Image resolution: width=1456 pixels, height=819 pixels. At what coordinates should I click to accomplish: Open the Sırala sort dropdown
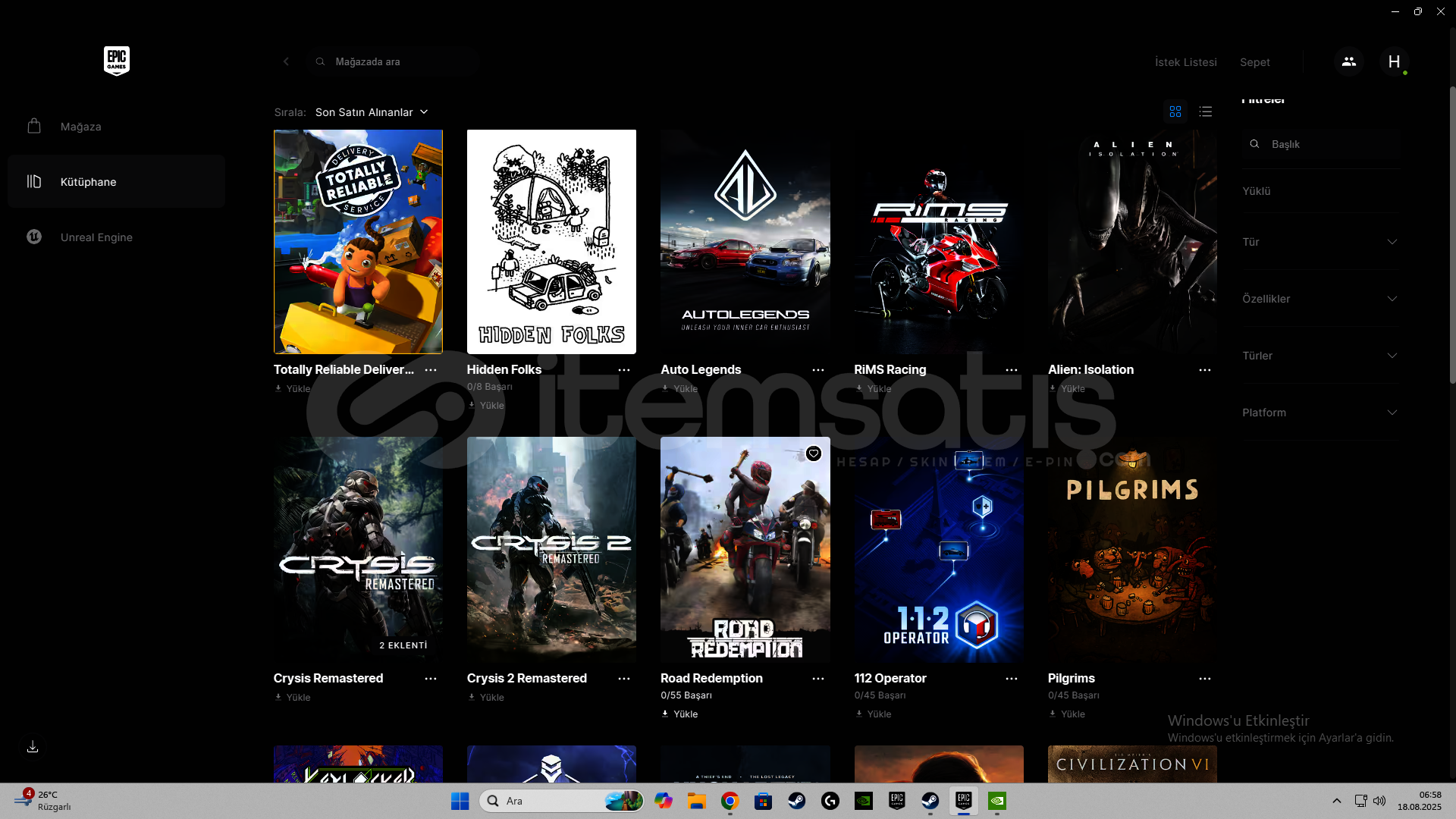[x=372, y=112]
